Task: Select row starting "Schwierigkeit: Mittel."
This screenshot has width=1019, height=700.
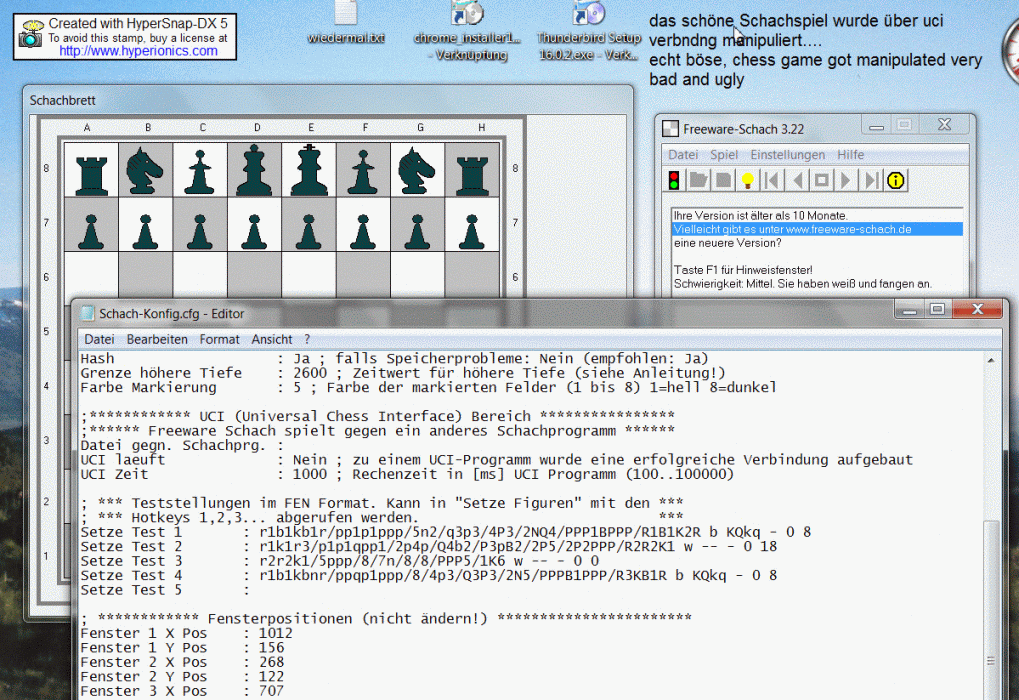Action: tap(817, 284)
